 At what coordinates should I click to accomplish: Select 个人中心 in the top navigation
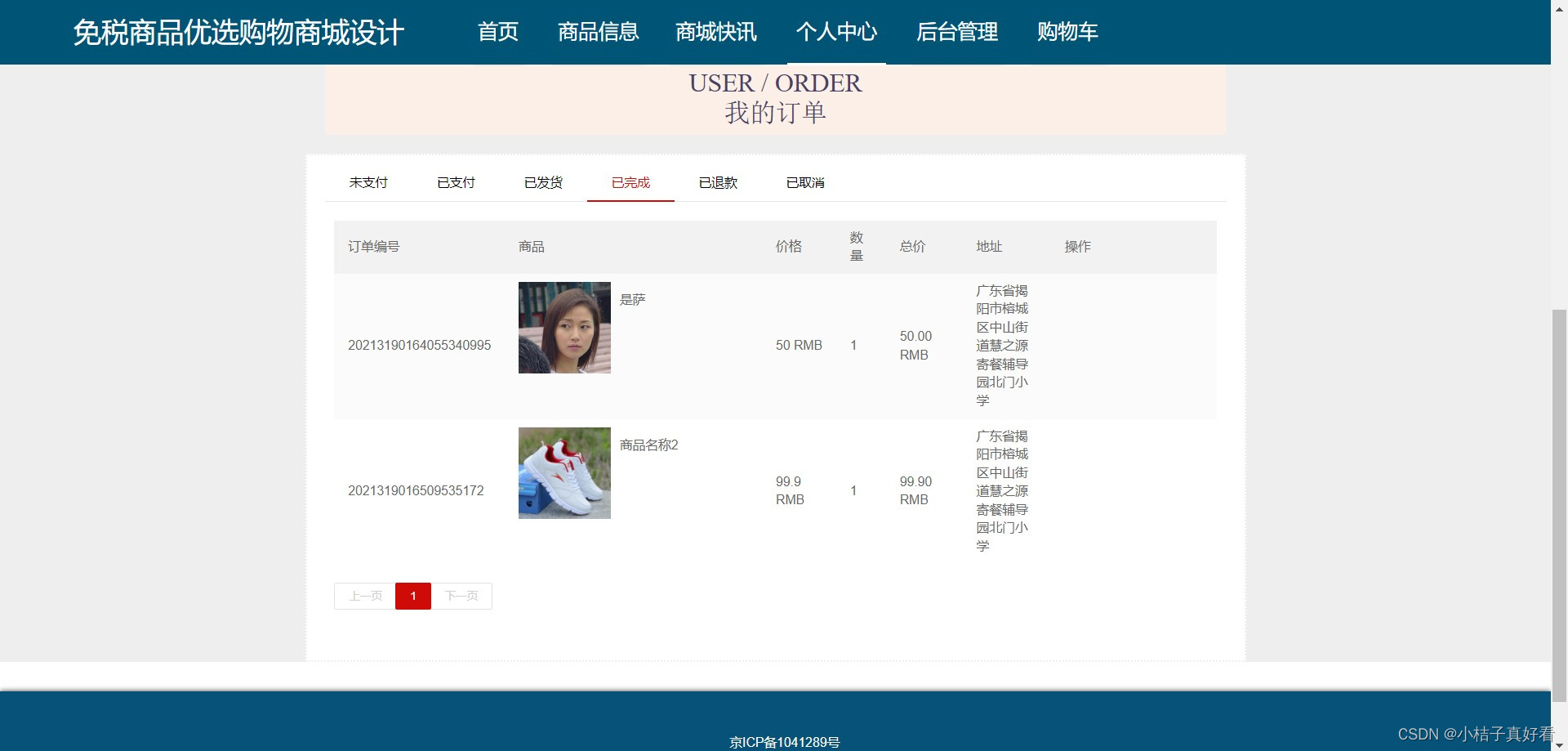coord(836,32)
